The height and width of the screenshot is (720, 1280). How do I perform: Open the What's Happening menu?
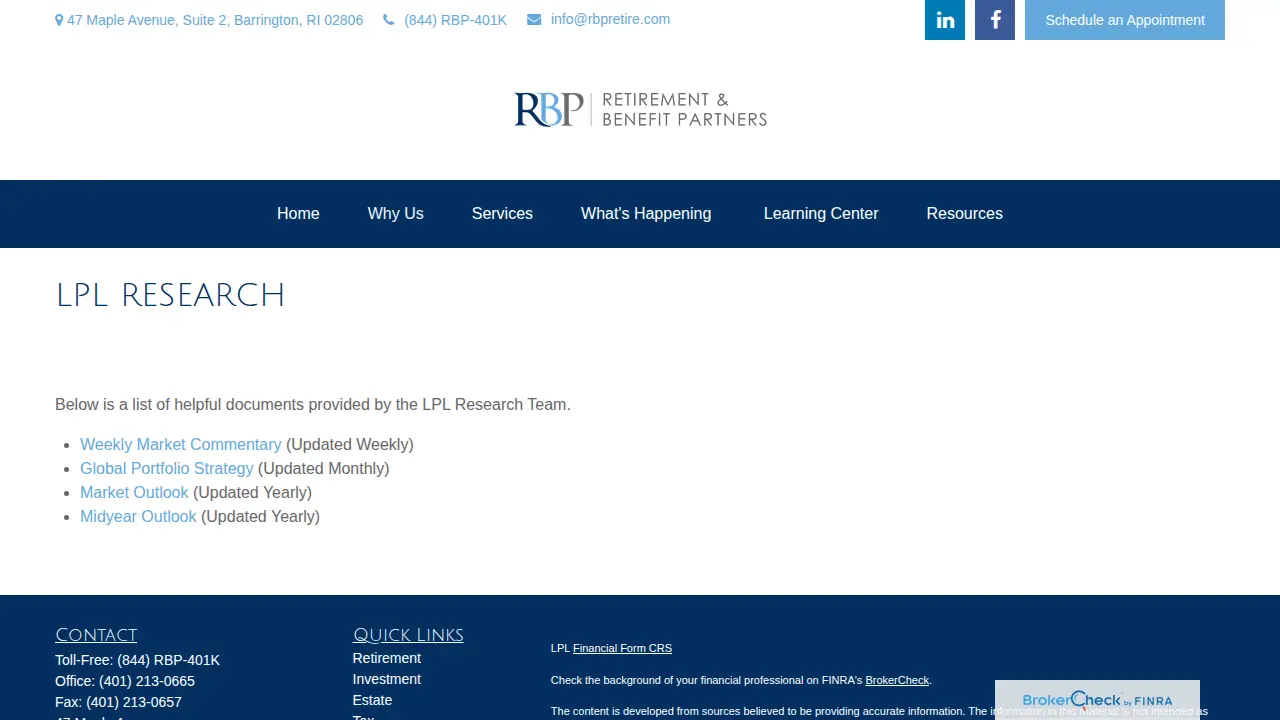pyautogui.click(x=646, y=213)
